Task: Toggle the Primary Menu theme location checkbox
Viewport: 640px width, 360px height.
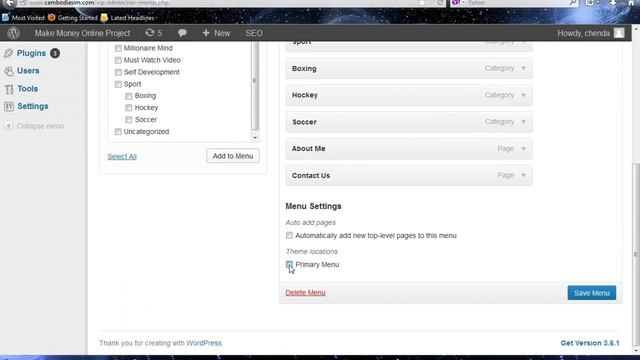Action: [x=289, y=264]
